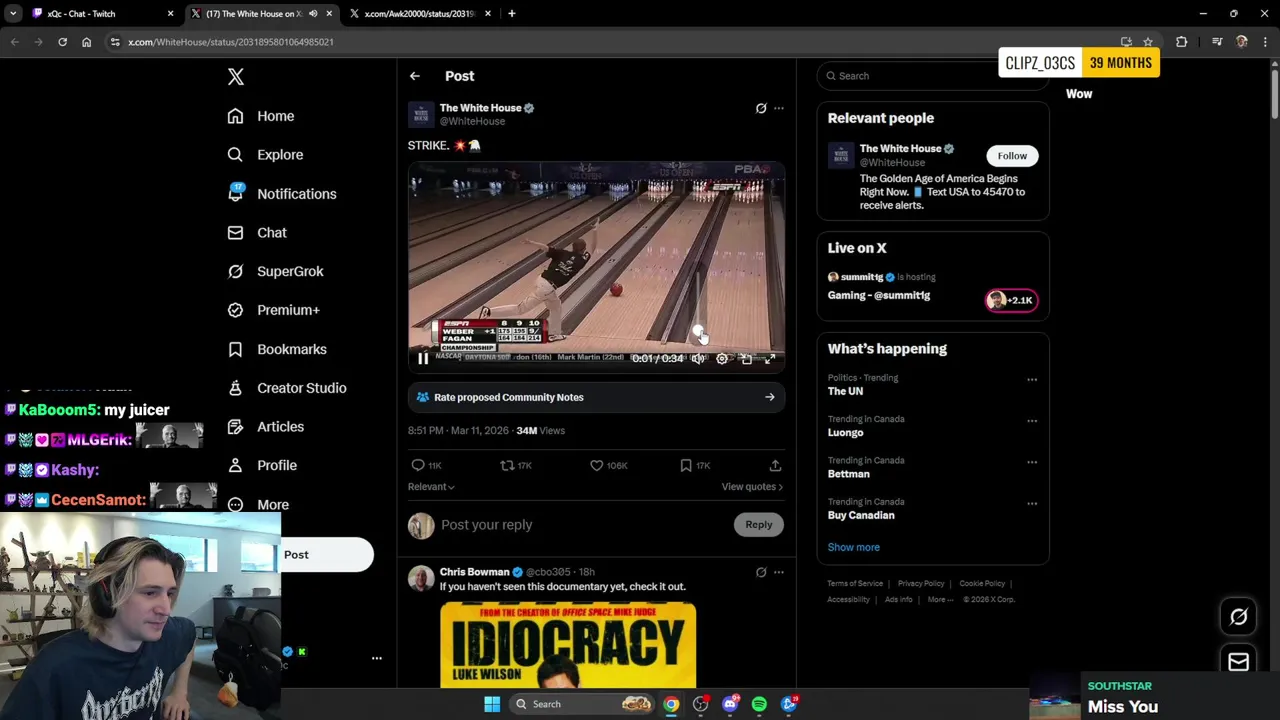
Task: Bookmark the White House post
Action: 694,465
